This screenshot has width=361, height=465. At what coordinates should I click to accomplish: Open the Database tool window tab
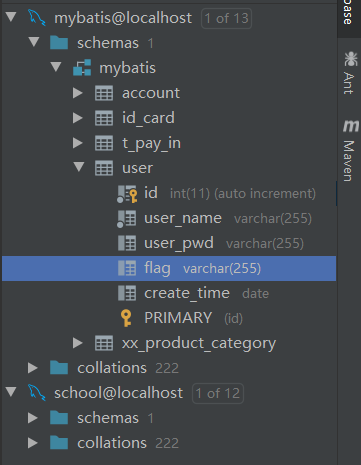(x=349, y=13)
